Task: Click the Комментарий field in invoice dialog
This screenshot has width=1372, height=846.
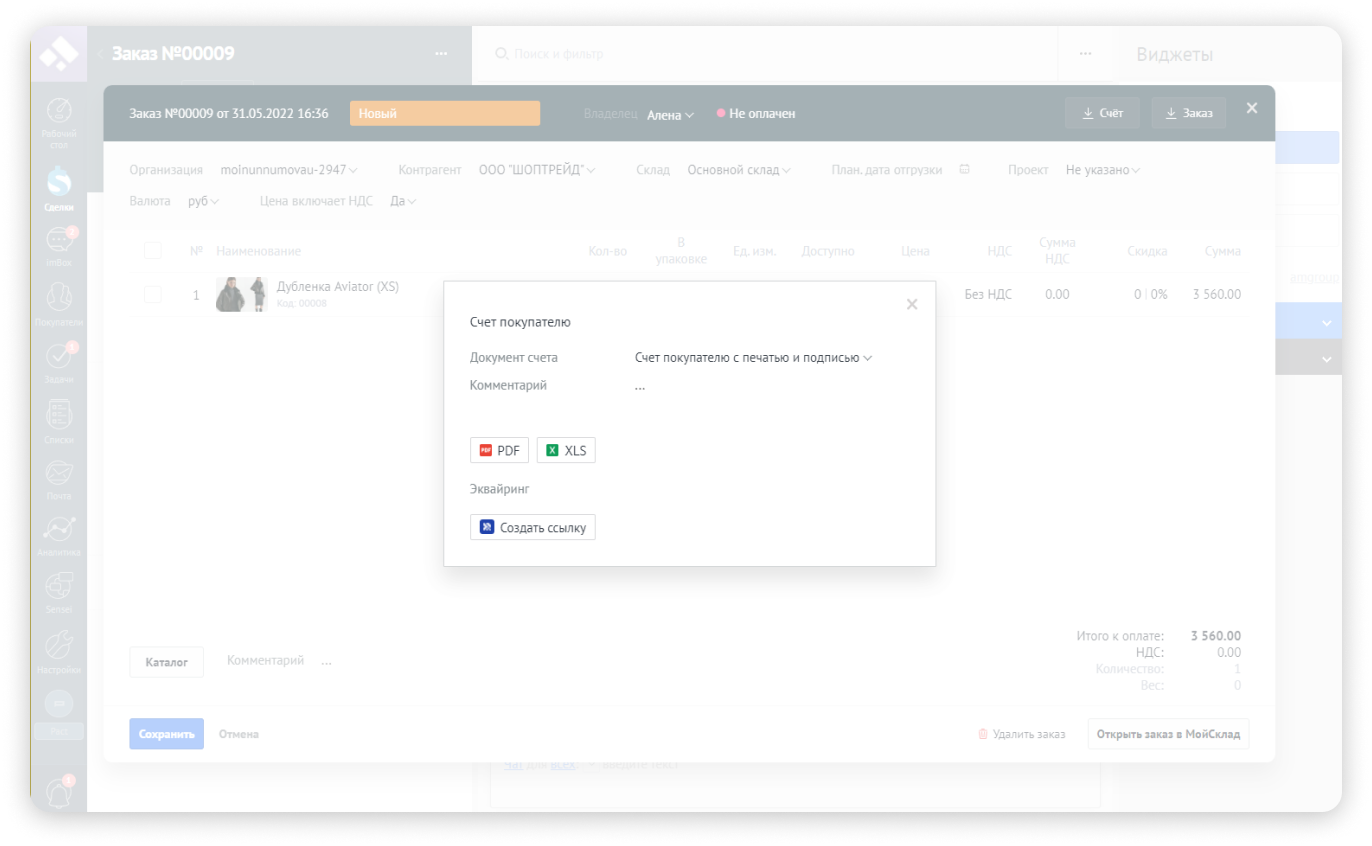Action: [640, 386]
